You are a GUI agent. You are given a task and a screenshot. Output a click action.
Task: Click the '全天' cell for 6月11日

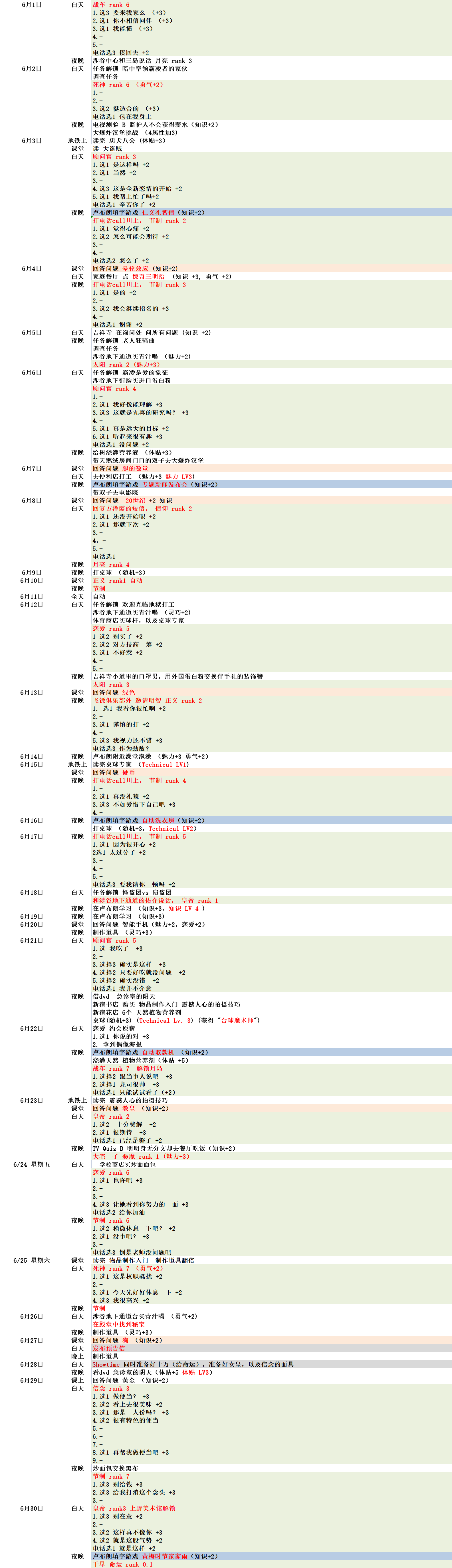77,596
